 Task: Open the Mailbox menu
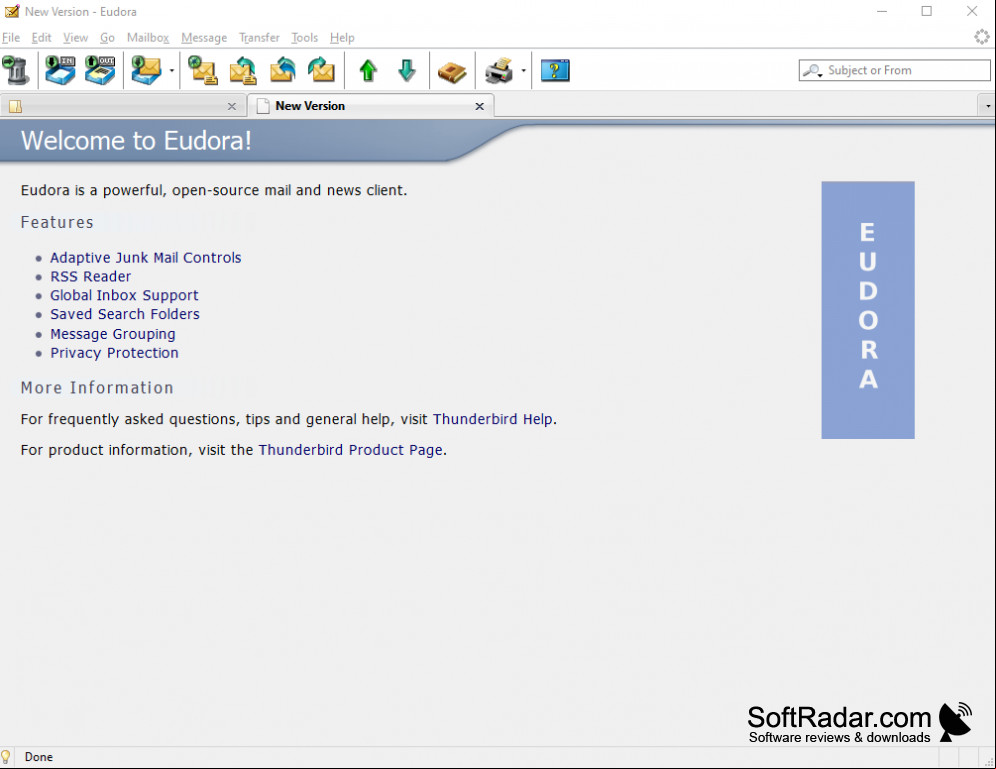(x=147, y=37)
